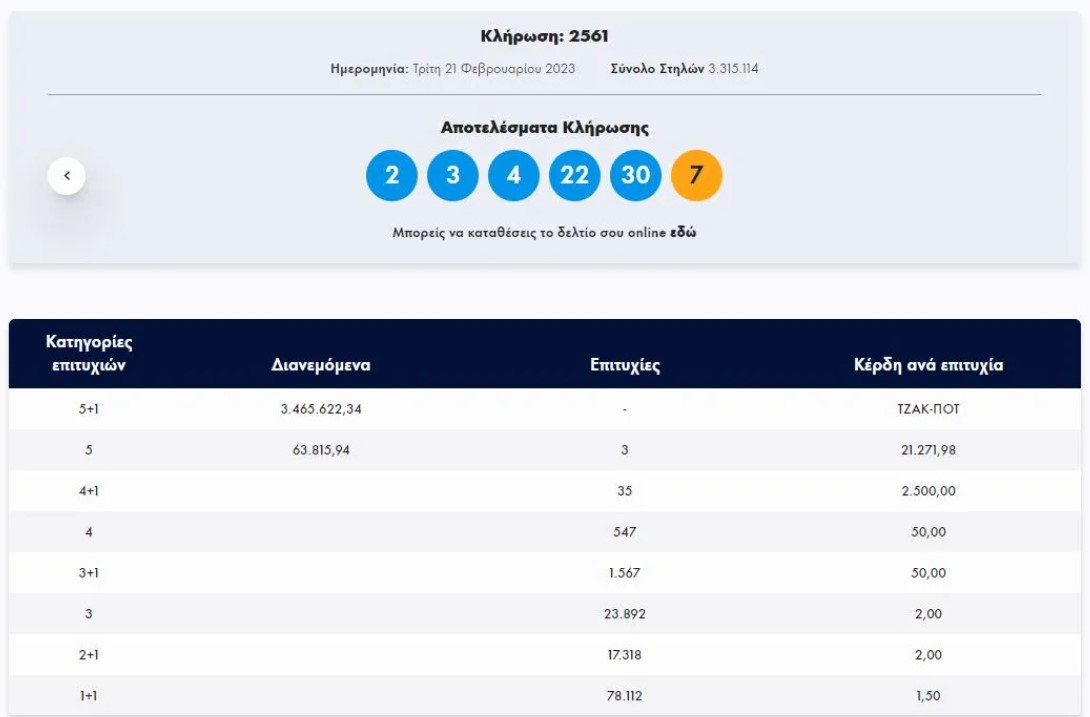
Task: Select the winnings '2.500,00'
Action: [x=928, y=491]
